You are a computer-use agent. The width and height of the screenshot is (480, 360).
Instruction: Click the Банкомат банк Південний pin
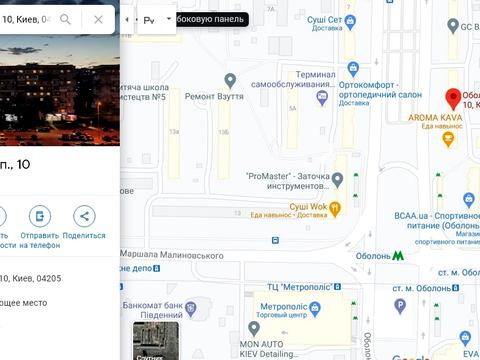pyautogui.click(x=191, y=309)
